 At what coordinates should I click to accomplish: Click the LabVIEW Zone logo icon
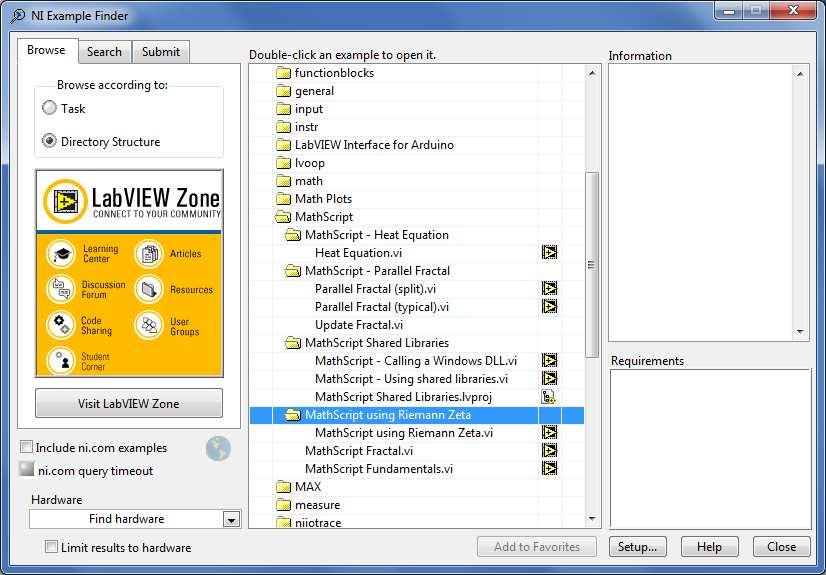(65, 201)
